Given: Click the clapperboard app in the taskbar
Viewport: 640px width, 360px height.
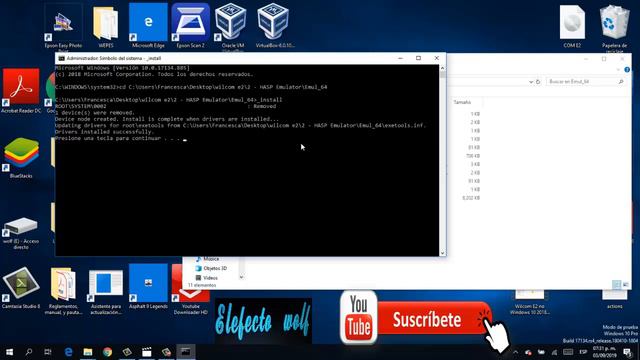Looking at the screenshot, I should (x=147, y=352).
